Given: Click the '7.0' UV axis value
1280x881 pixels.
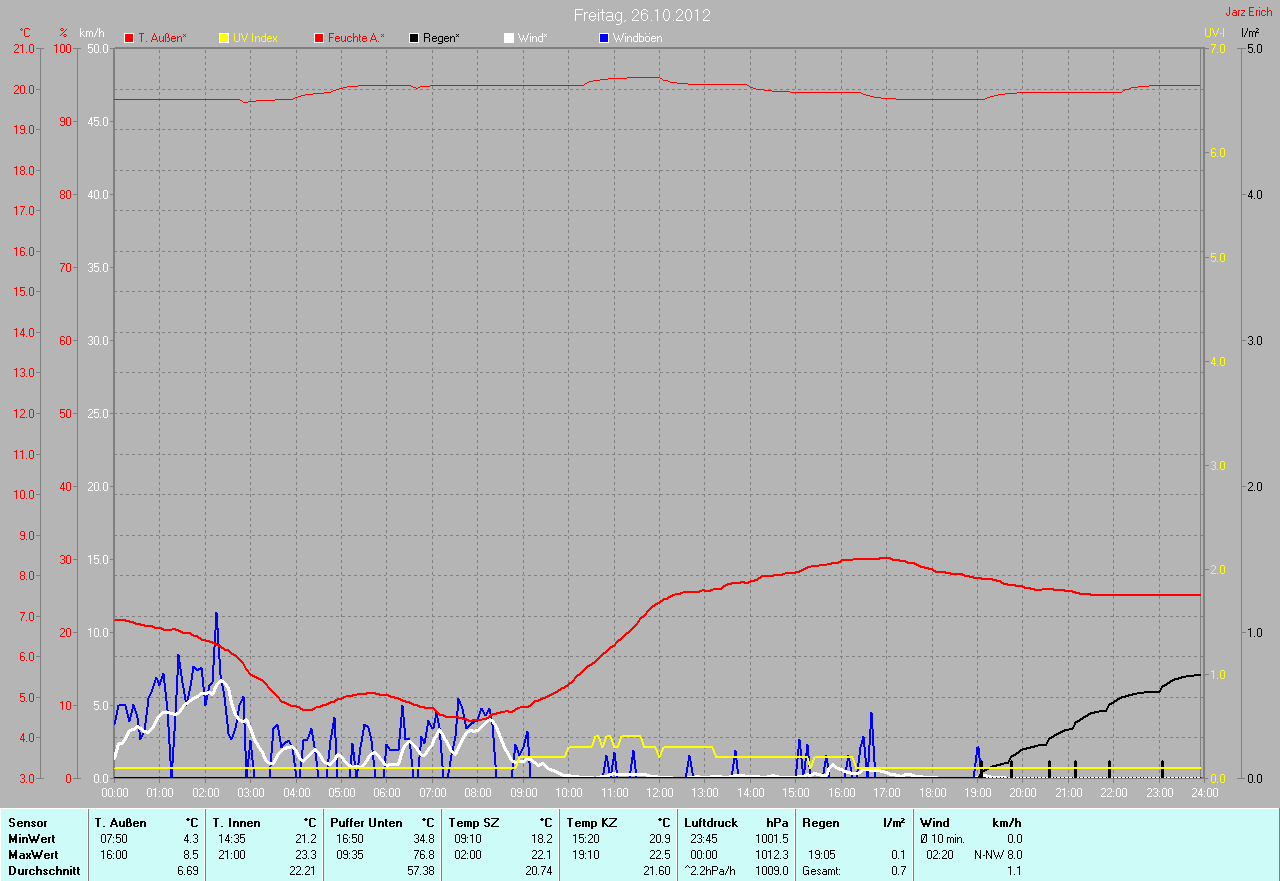Looking at the screenshot, I should 1217,48.
